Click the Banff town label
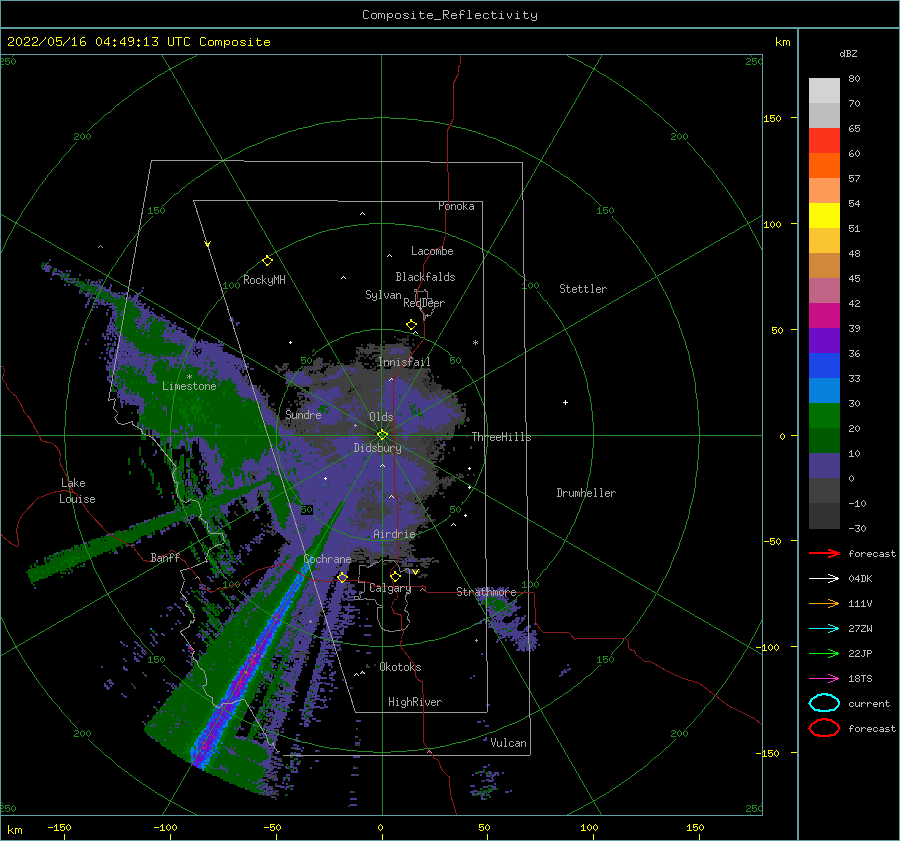 [x=165, y=557]
